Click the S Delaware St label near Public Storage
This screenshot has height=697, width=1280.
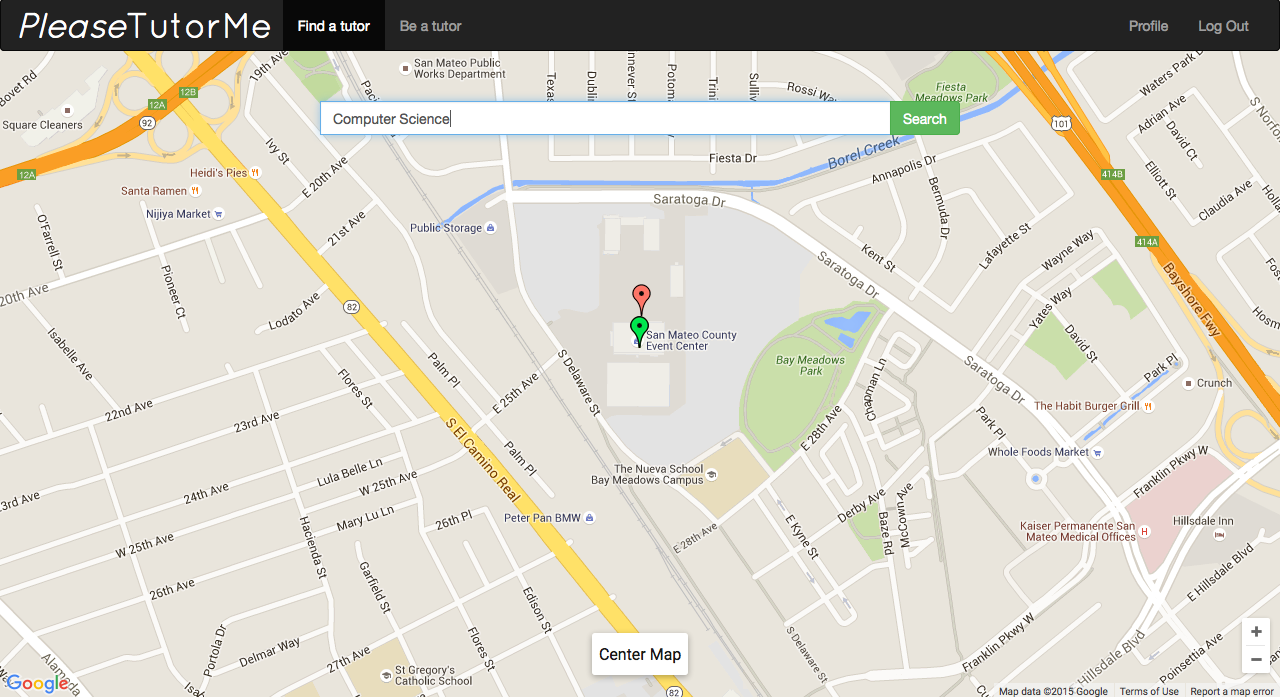click(579, 382)
